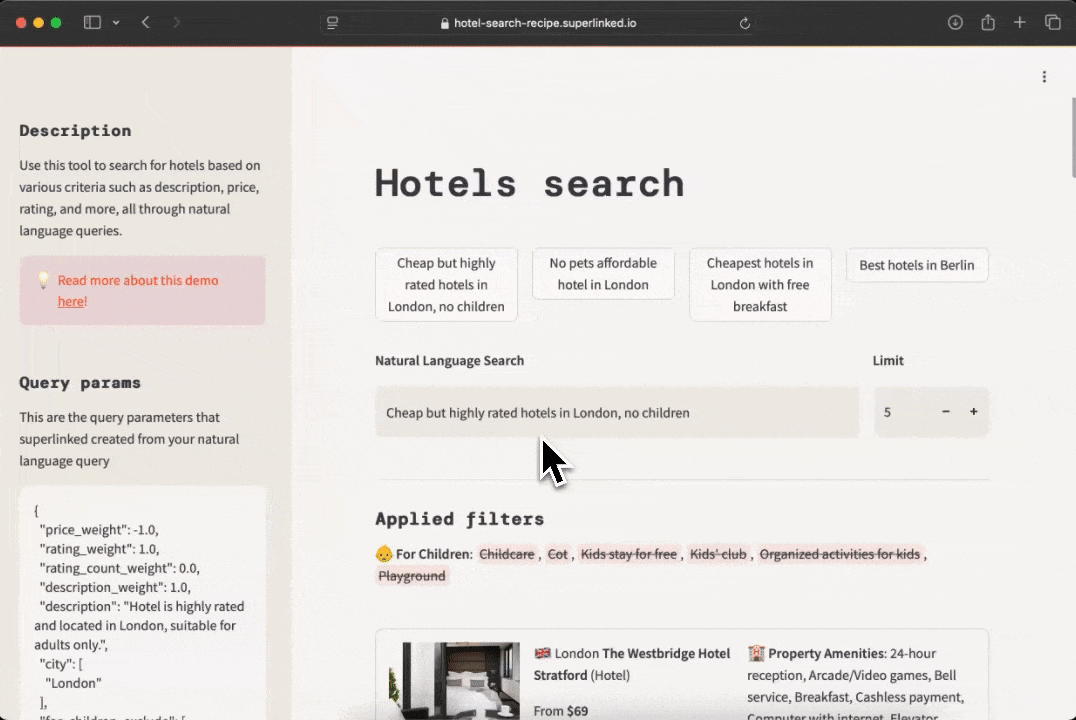Go forward with the browser forward arrow
Image resolution: width=1076 pixels, height=720 pixels.
pyautogui.click(x=176, y=23)
